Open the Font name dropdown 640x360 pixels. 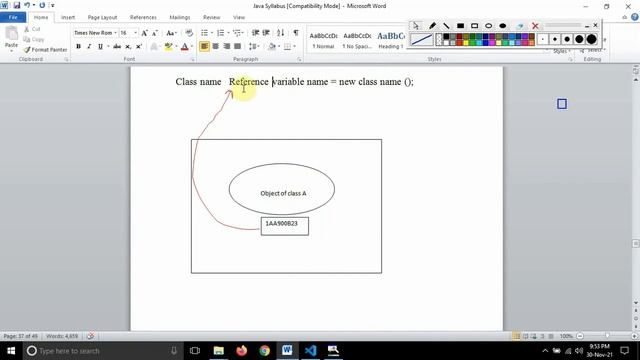[x=116, y=33]
